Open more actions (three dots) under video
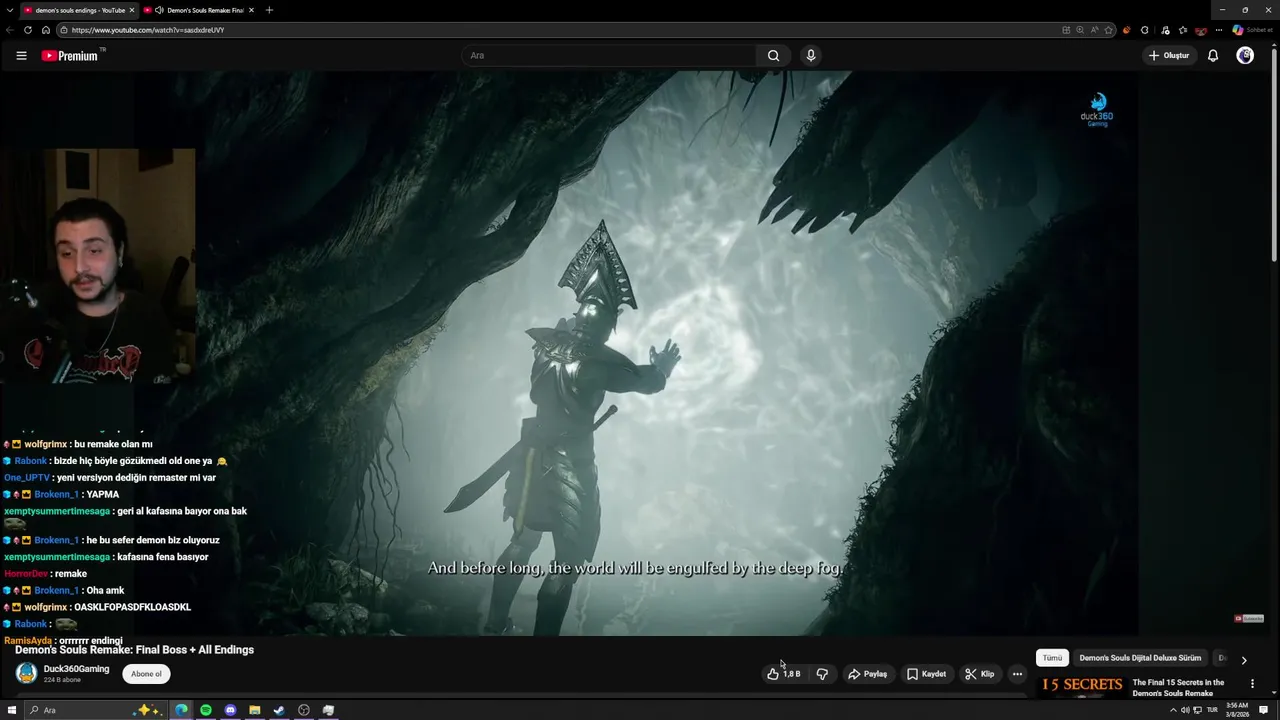The width and height of the screenshot is (1280, 720). 1017,674
